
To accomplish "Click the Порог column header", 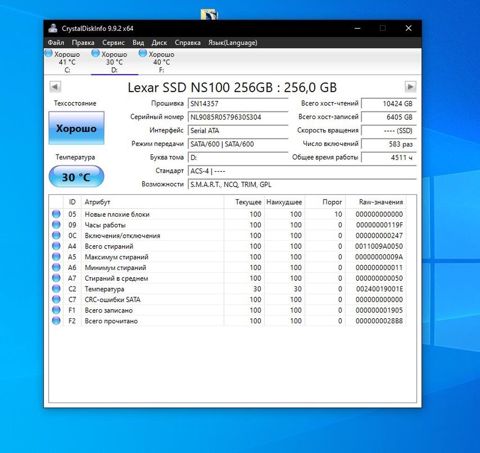I will click(325, 202).
